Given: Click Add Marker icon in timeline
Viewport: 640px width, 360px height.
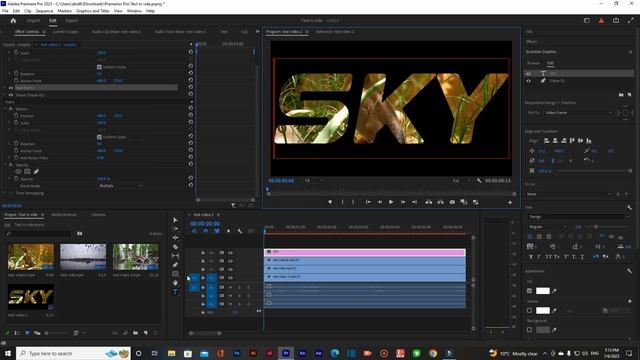Looking at the screenshot, I should (x=228, y=231).
